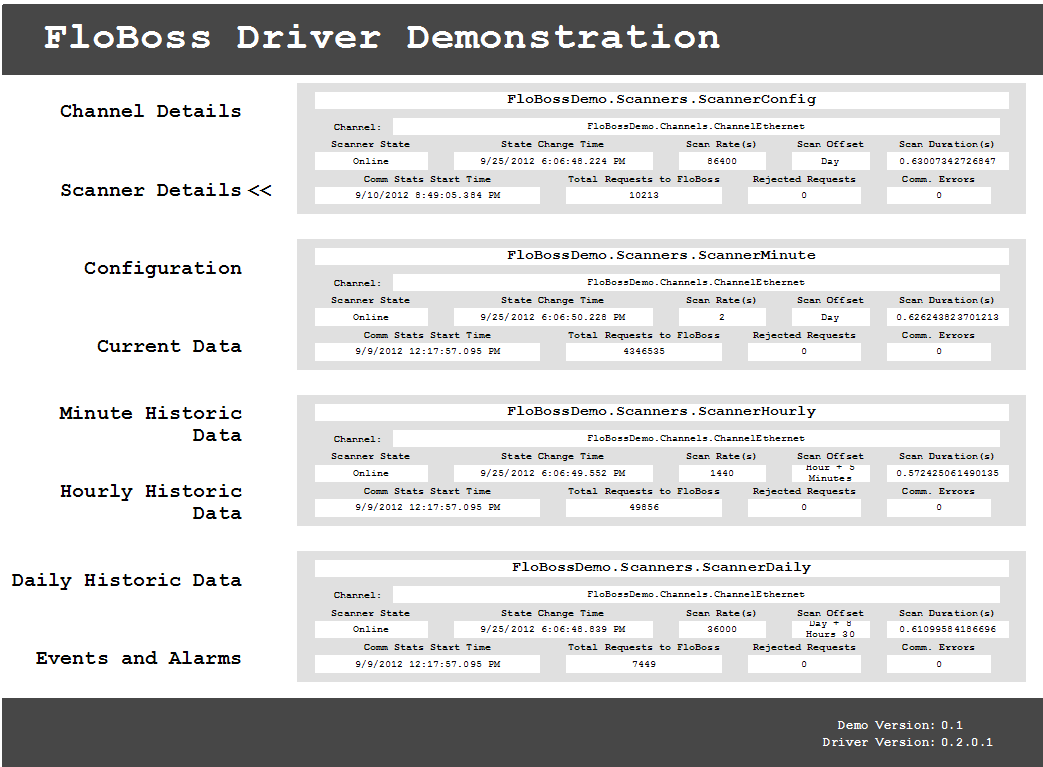Click ScannerMinute's Online scanner state
Viewport: 1043px width, 767px height.
click(x=371, y=317)
